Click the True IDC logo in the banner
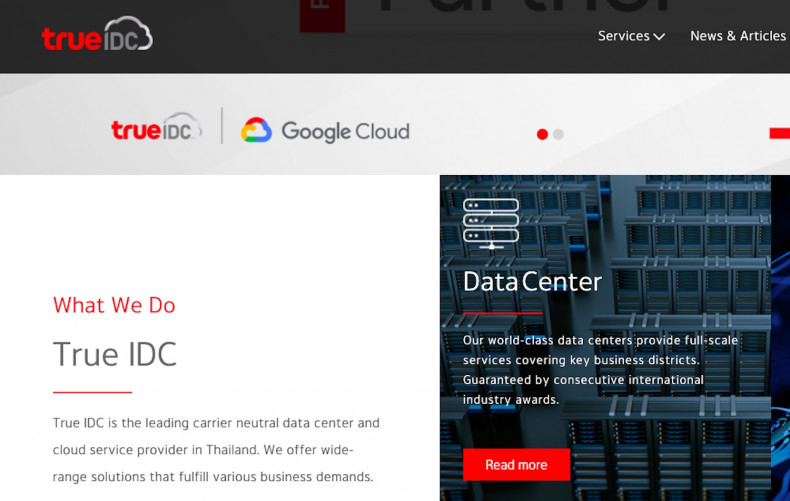Viewport: 790px width, 501px height. [156, 130]
